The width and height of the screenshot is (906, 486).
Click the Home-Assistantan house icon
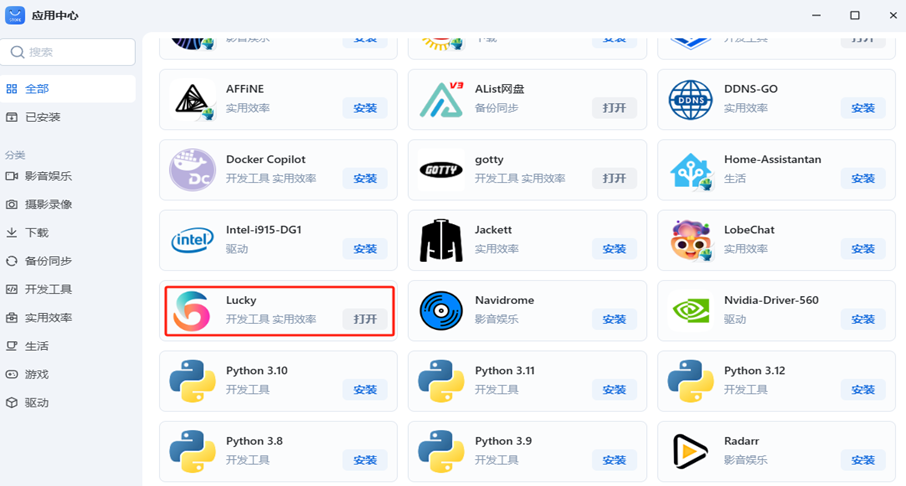click(690, 170)
